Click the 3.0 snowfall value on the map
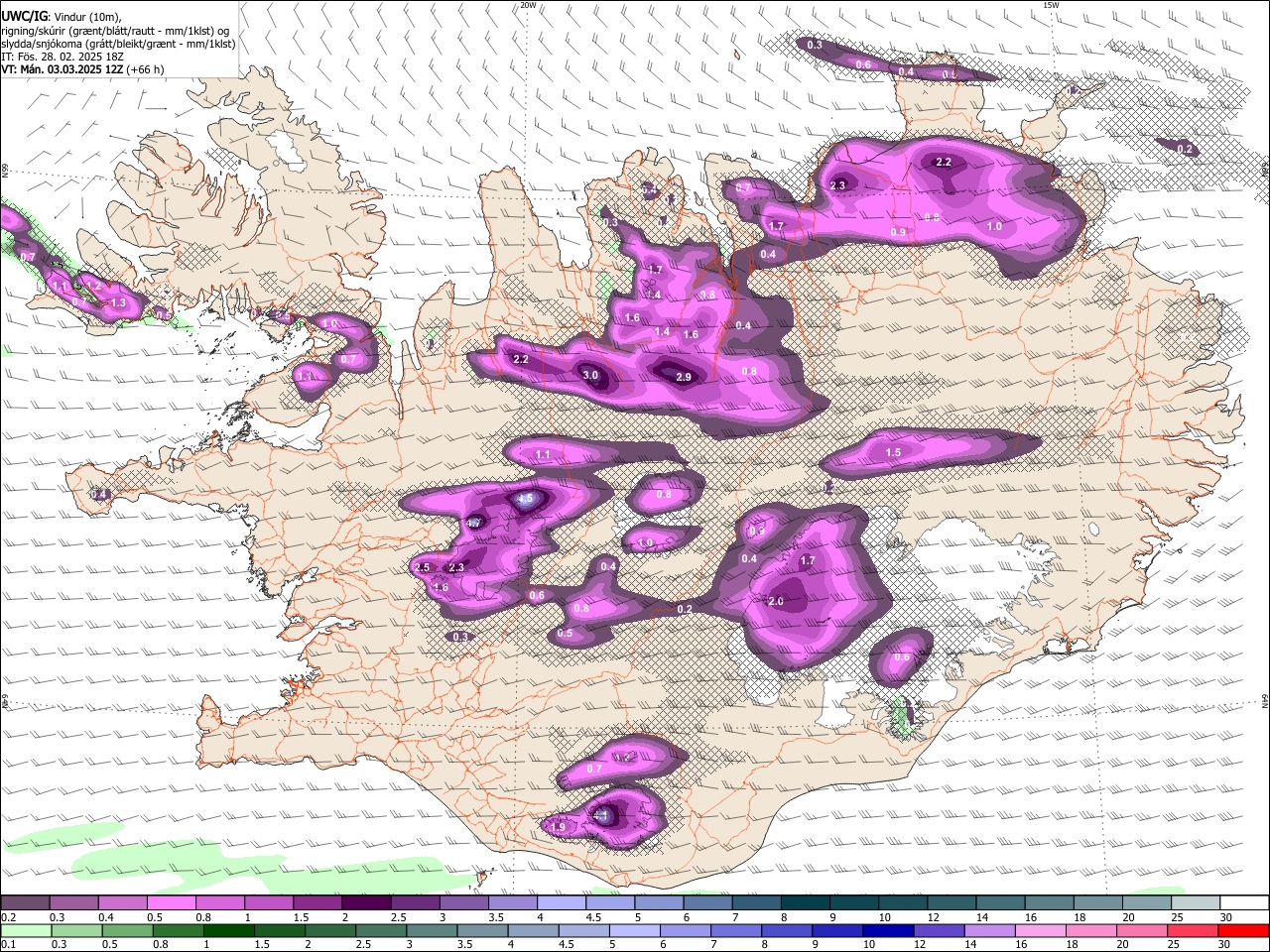 pyautogui.click(x=589, y=375)
